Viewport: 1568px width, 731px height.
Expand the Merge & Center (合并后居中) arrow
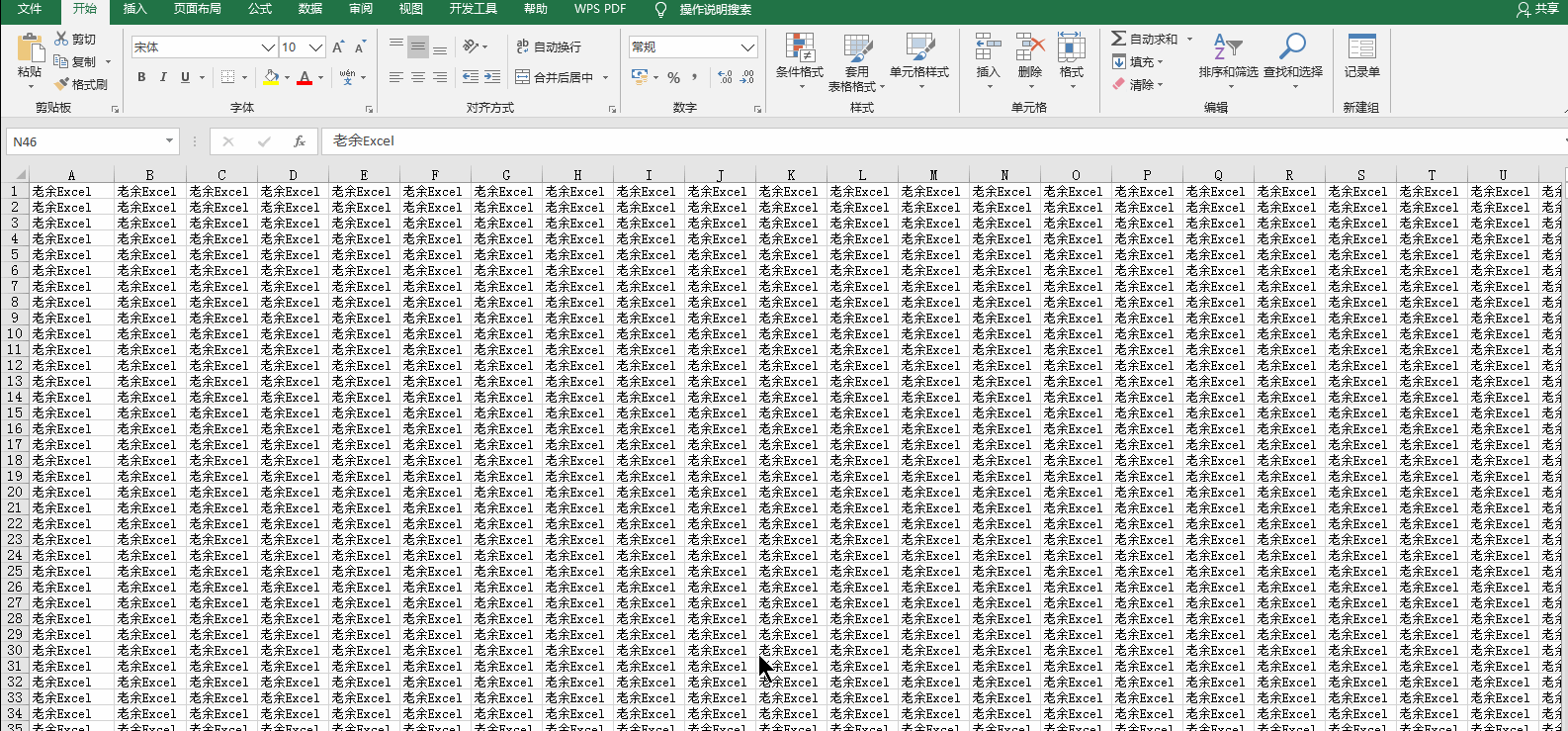(605, 77)
